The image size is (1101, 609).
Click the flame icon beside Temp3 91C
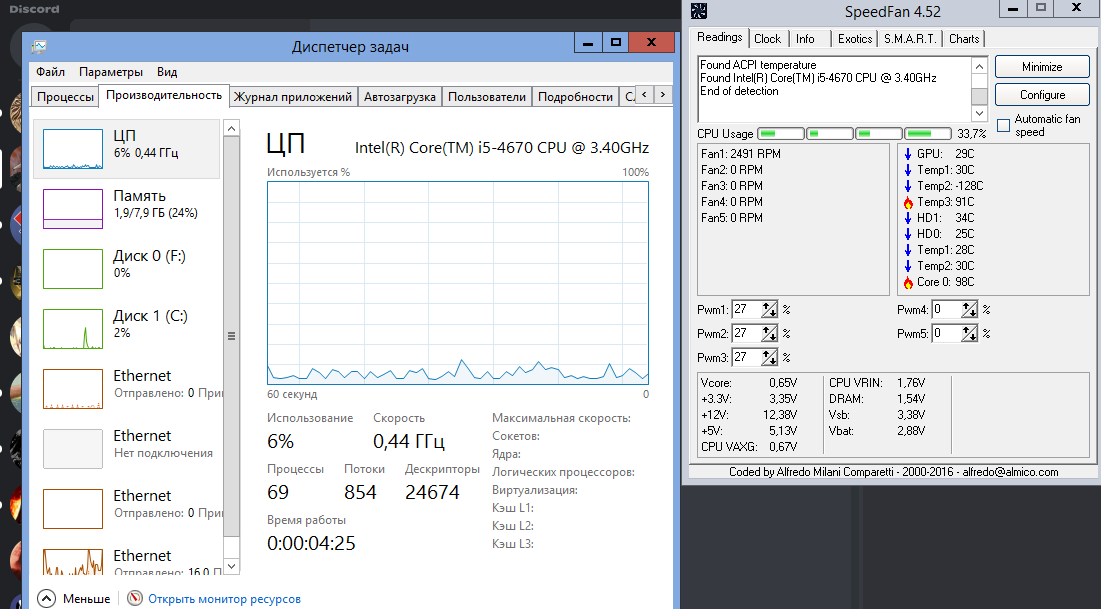click(x=908, y=202)
